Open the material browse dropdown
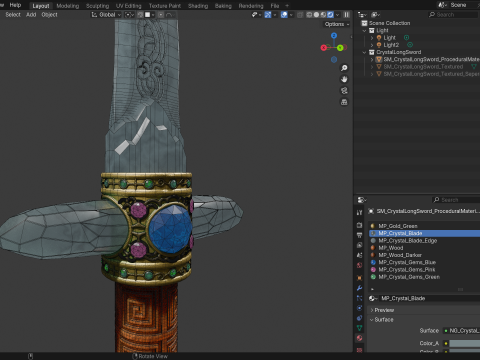480x360 pixels. [373, 298]
